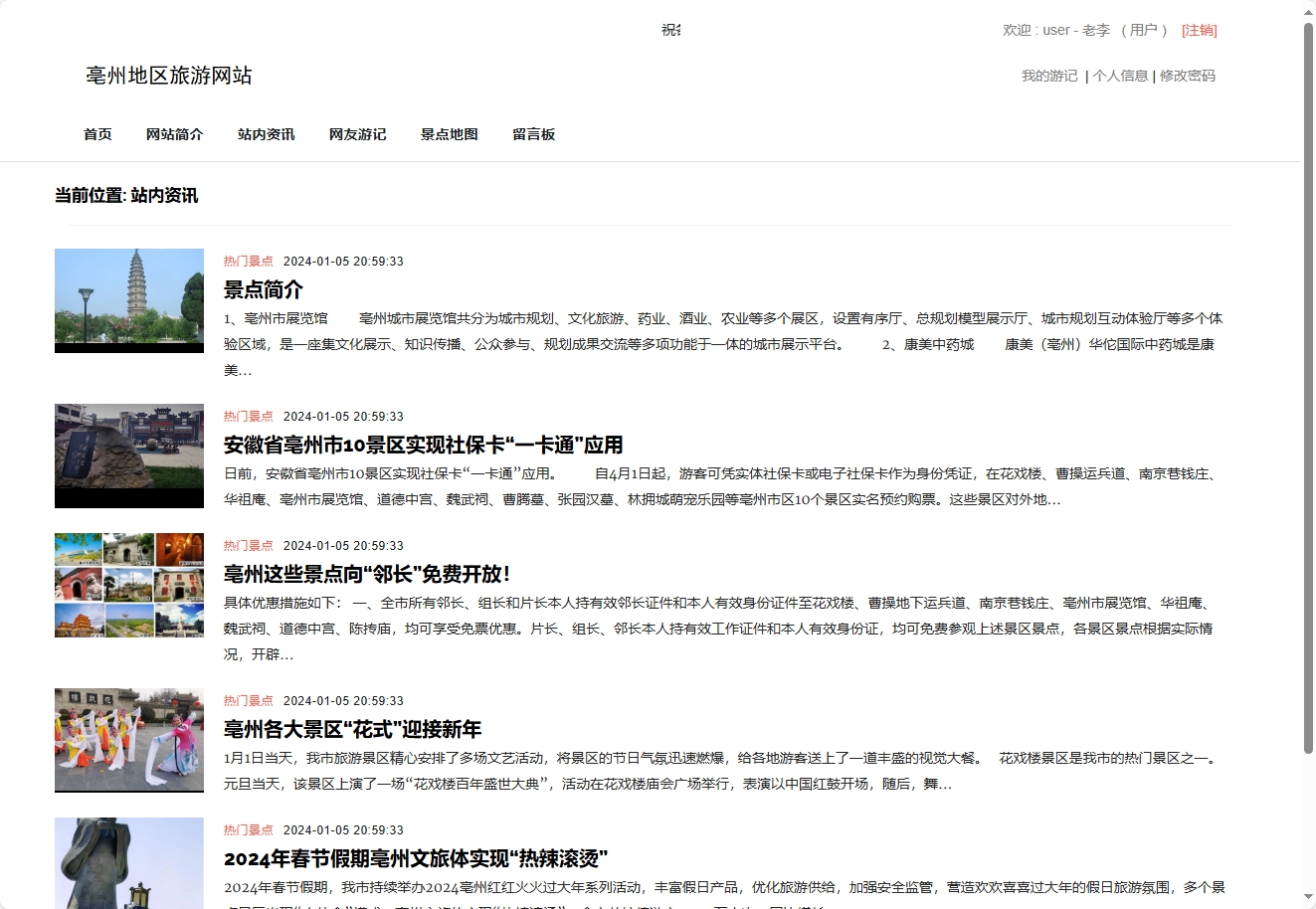
Task: Click the photo collage thumbnail of 邻长免费开放
Action: (128, 584)
